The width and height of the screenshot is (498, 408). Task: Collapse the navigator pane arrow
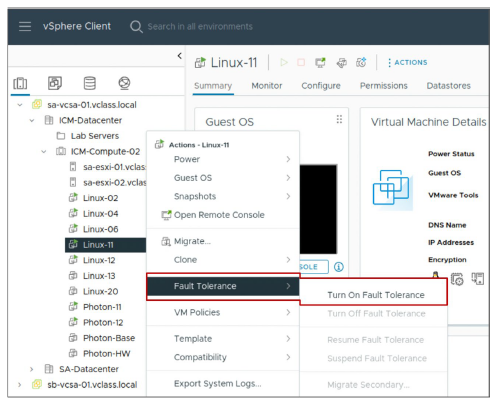(180, 56)
